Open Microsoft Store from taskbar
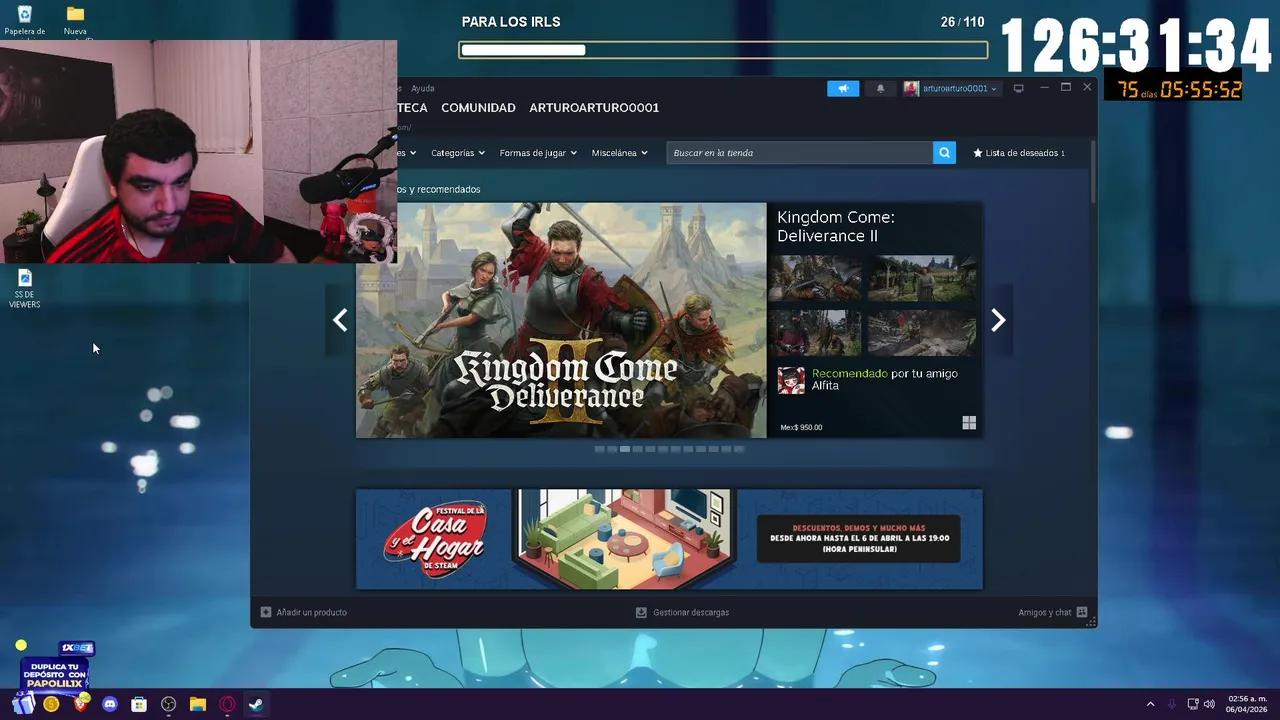The image size is (1280, 720). coord(139,704)
